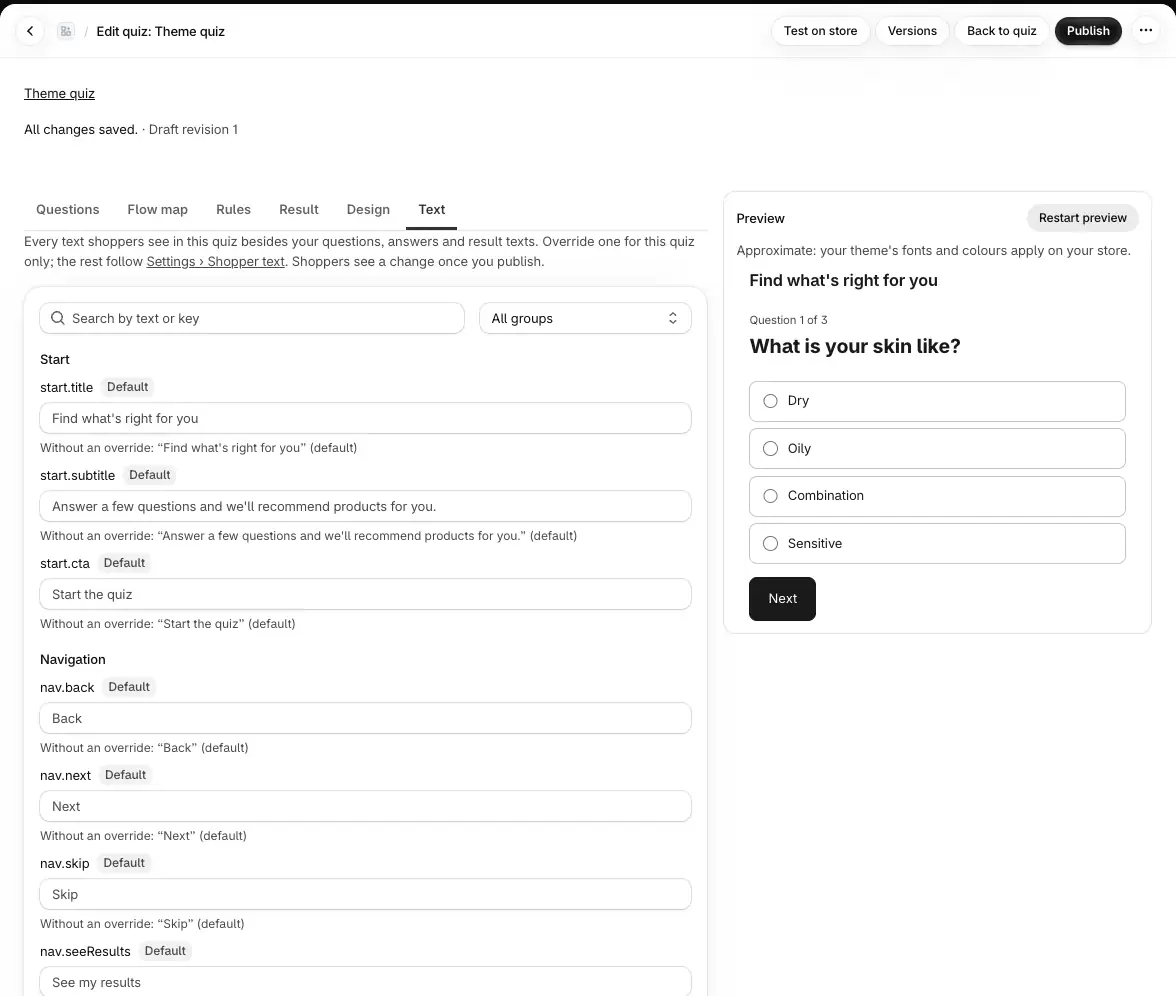Screen dimensions: 1176x996
Task: Open the Result tab
Action: [298, 209]
